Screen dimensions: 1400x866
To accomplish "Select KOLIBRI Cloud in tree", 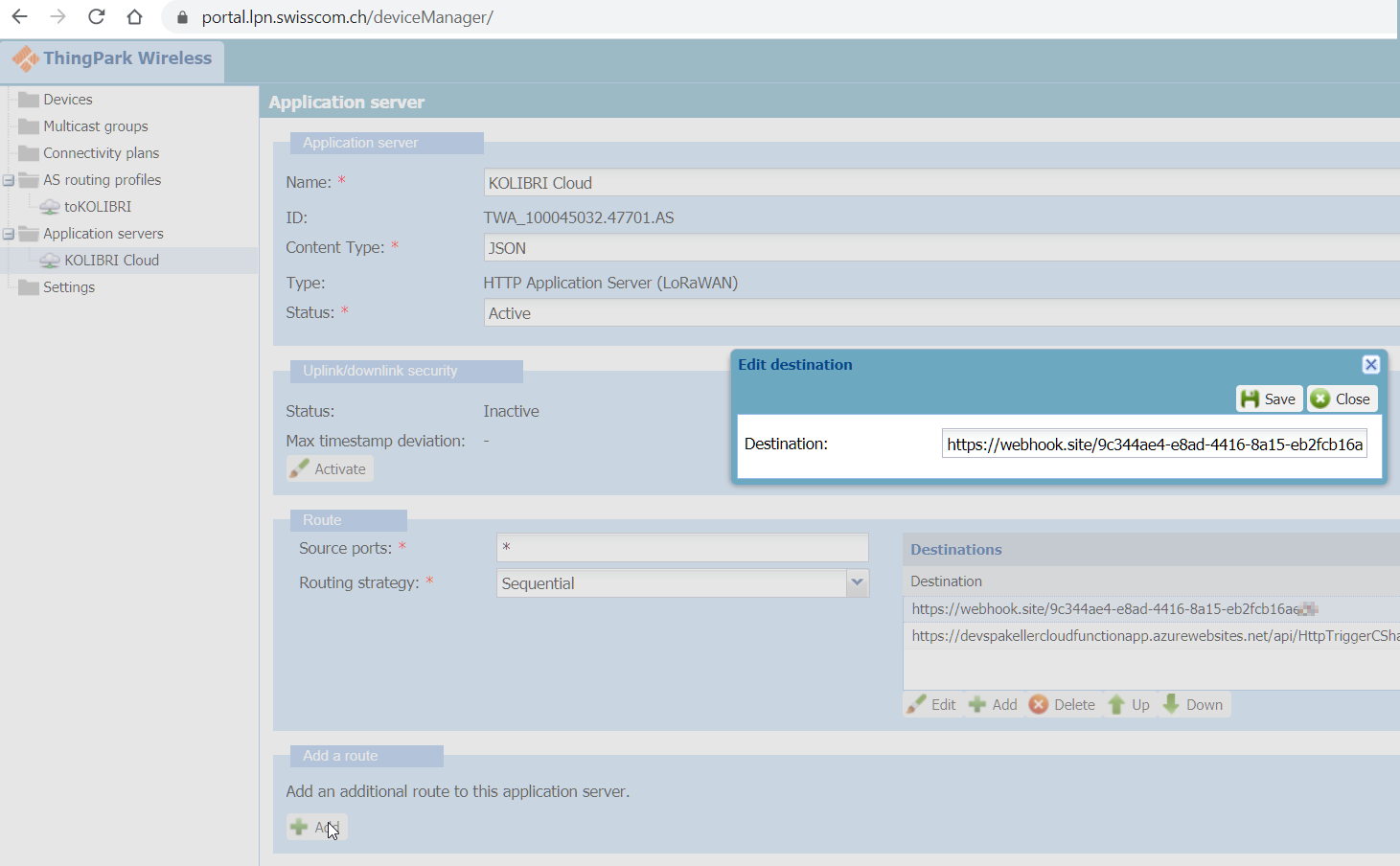I will click(111, 261).
